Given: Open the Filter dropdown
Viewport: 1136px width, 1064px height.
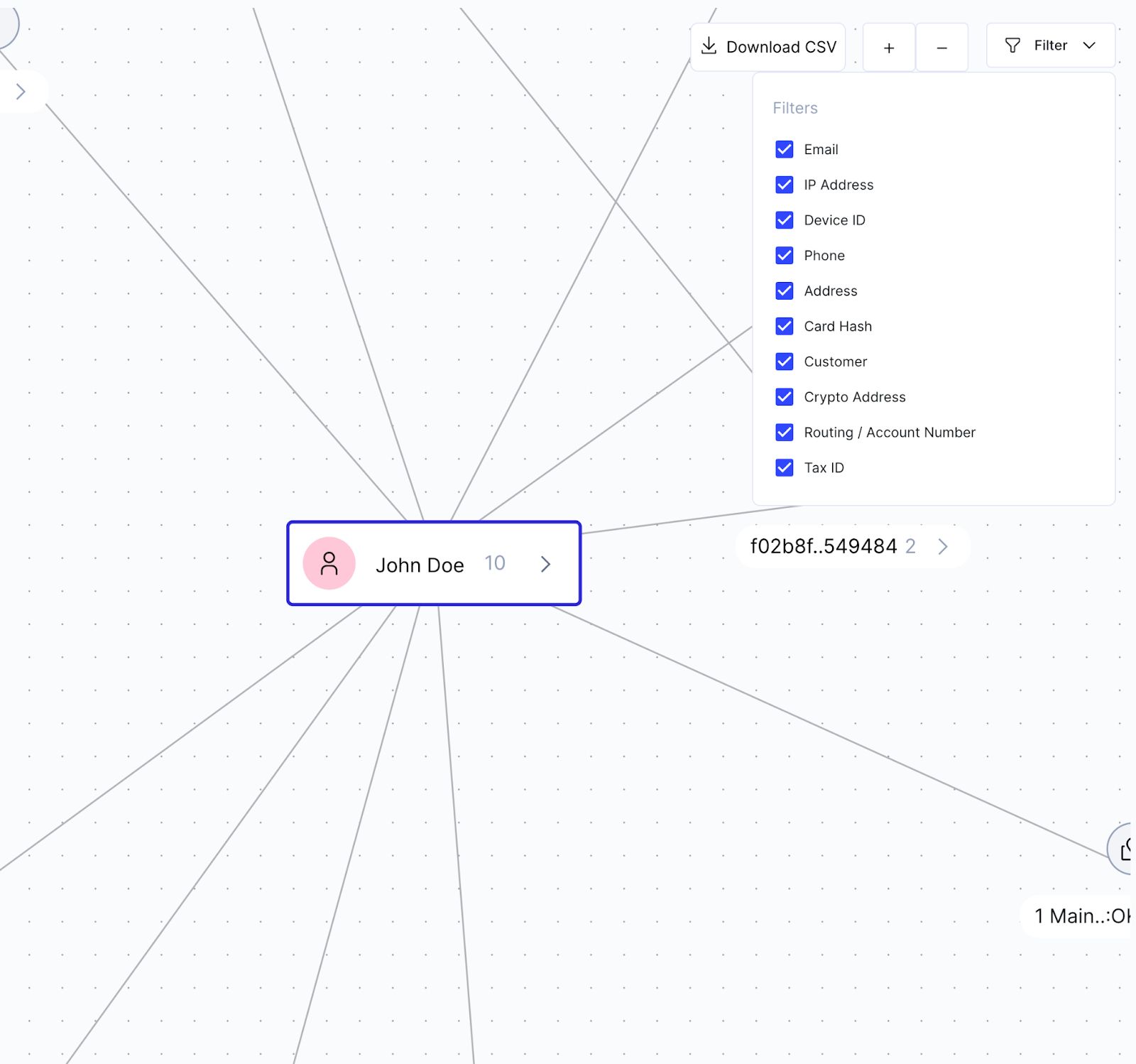Looking at the screenshot, I should point(1050,45).
